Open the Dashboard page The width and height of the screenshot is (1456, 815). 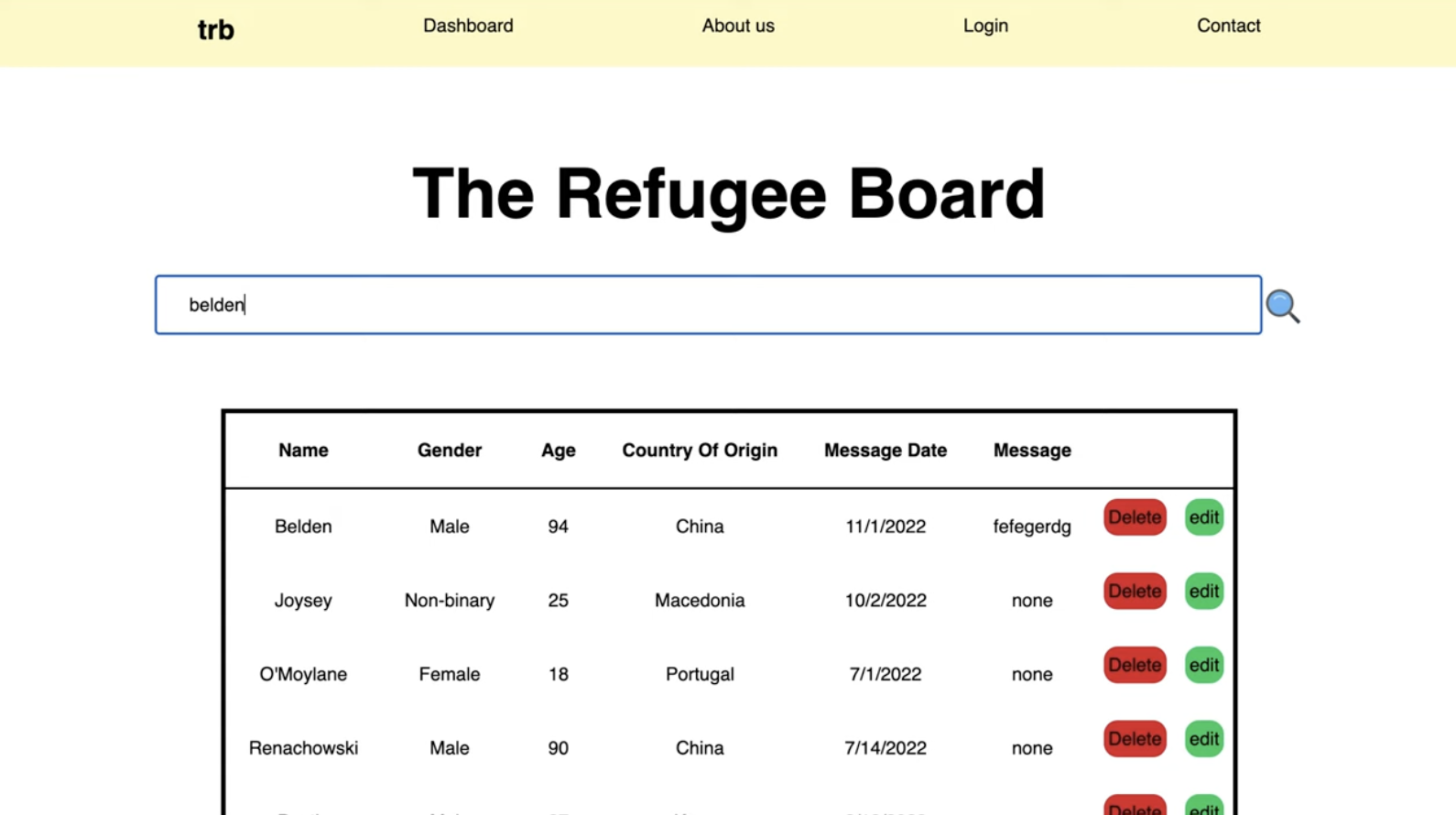click(x=468, y=26)
